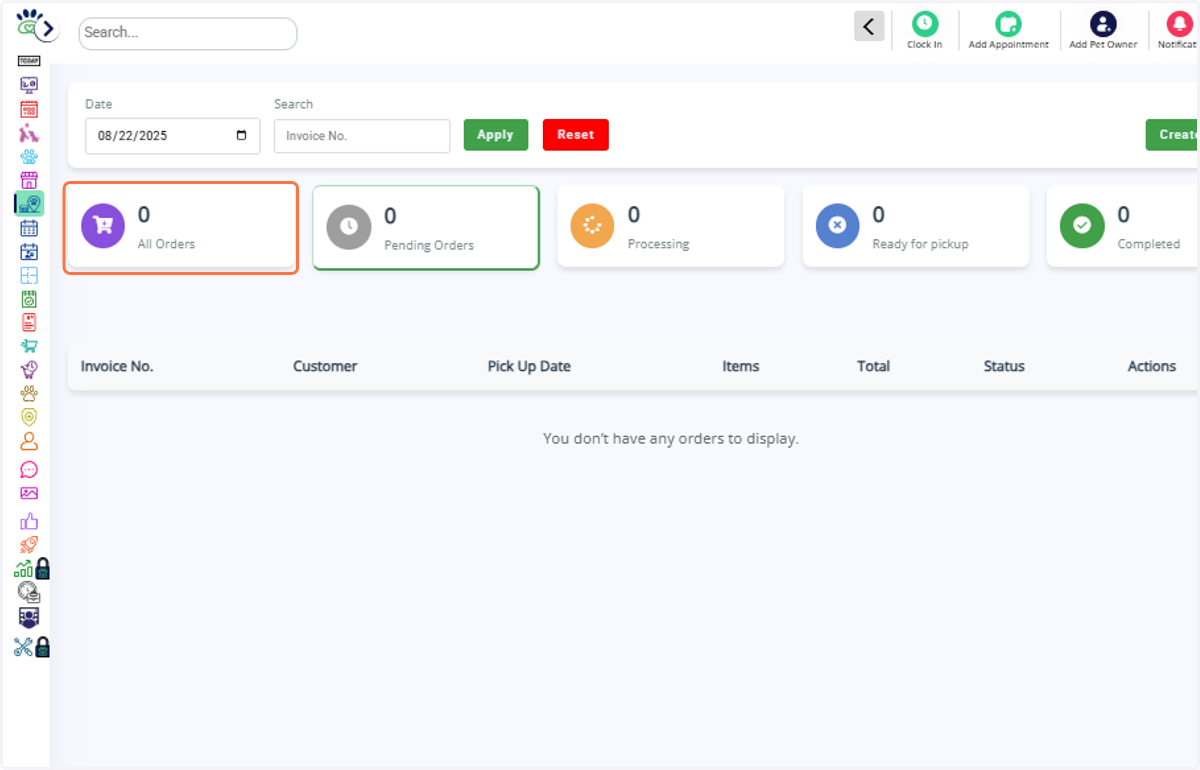Open the thumbs-up sidebar icon

click(29, 520)
